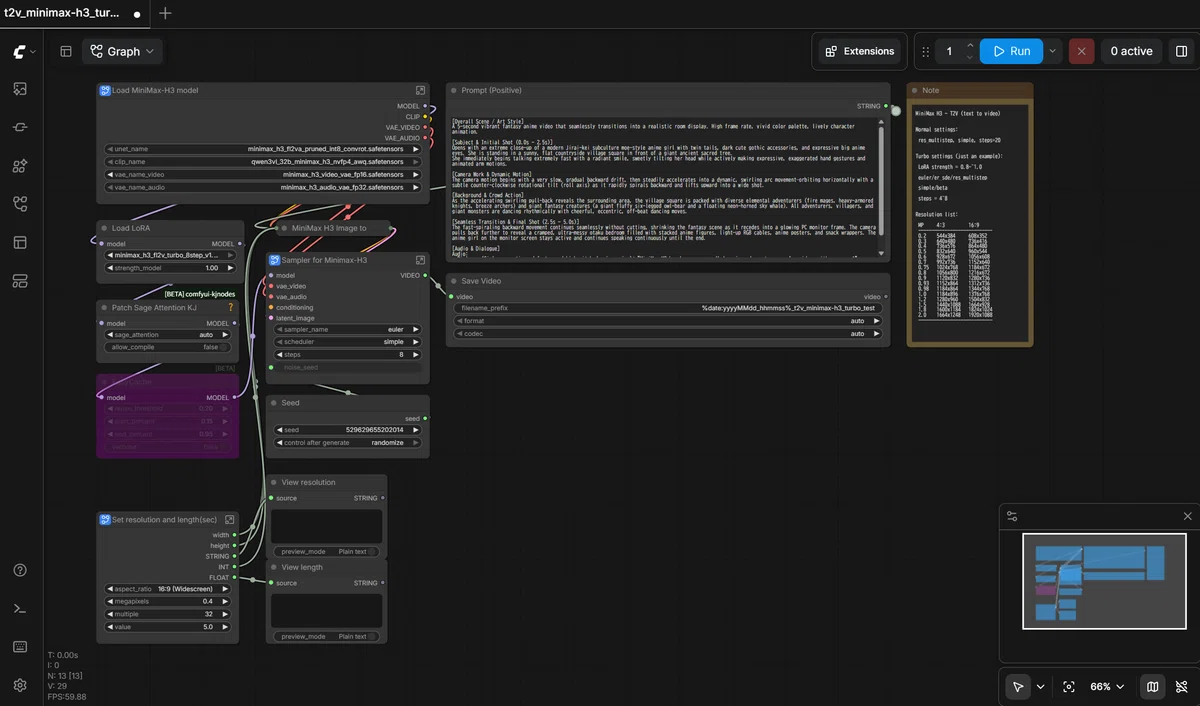Viewport: 1200px width, 706px height.
Task: Toggle the minimap map icon
Action: 1152,687
